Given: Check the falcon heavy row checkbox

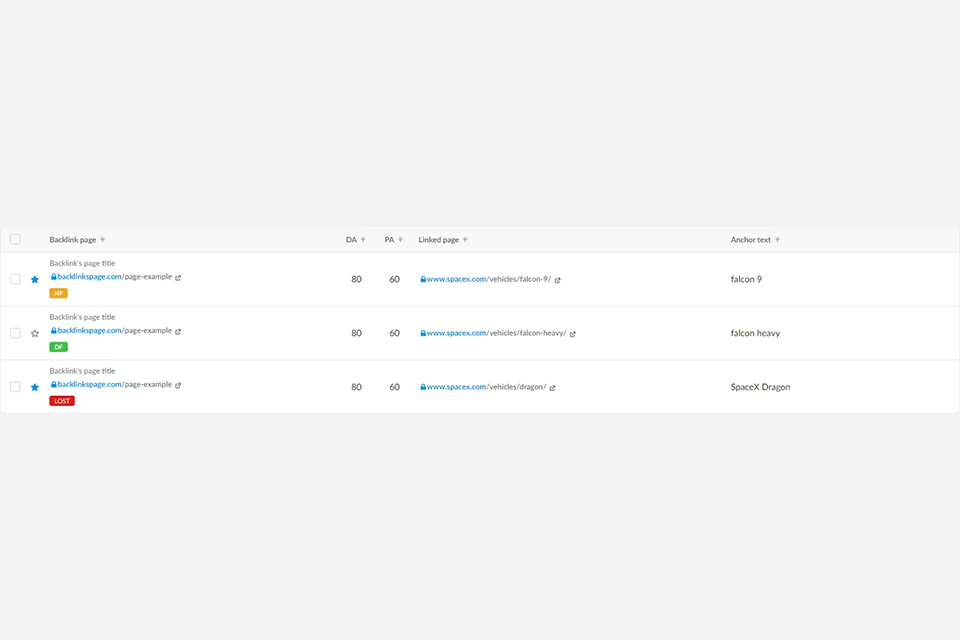Looking at the screenshot, I should coord(15,333).
